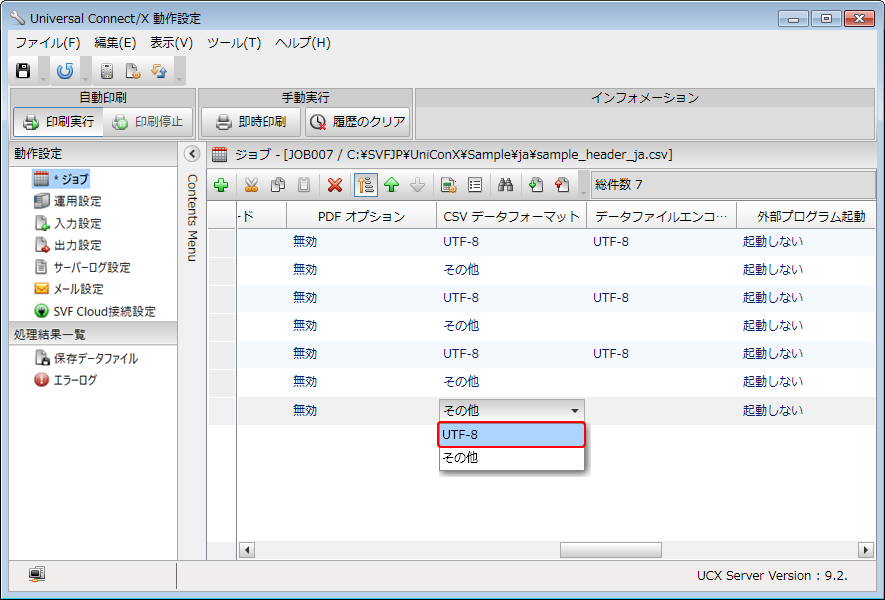Import using document with green arrow icon

(536, 185)
